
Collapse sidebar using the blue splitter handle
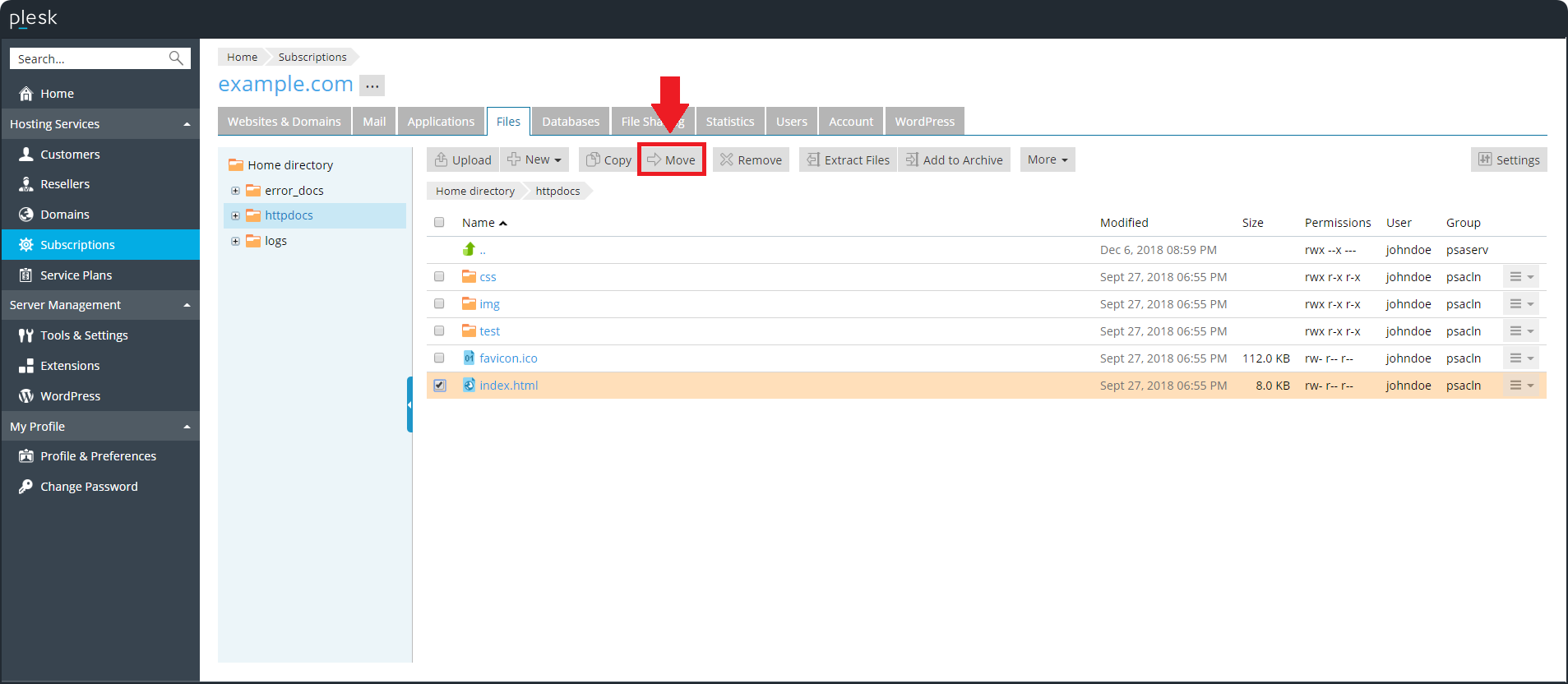409,404
